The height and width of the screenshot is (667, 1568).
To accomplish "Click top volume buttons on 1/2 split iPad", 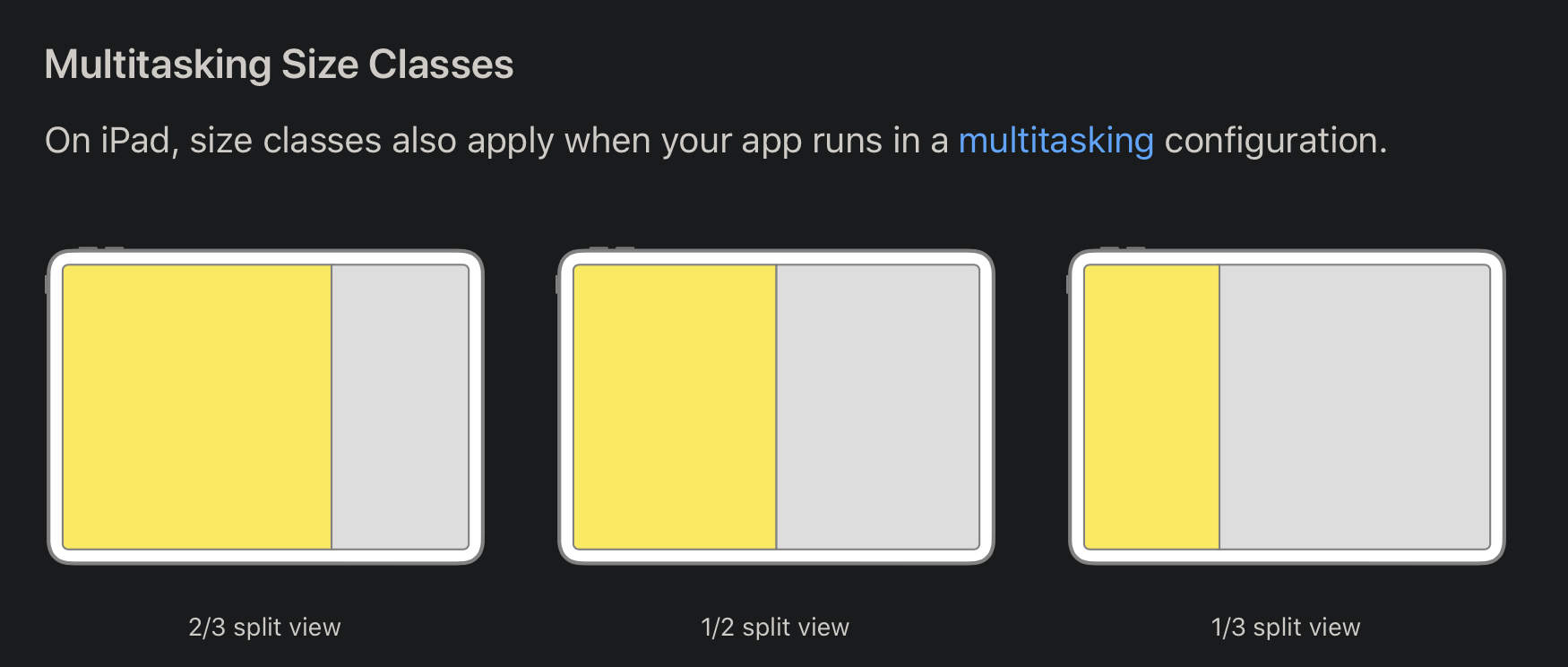I will click(x=611, y=248).
